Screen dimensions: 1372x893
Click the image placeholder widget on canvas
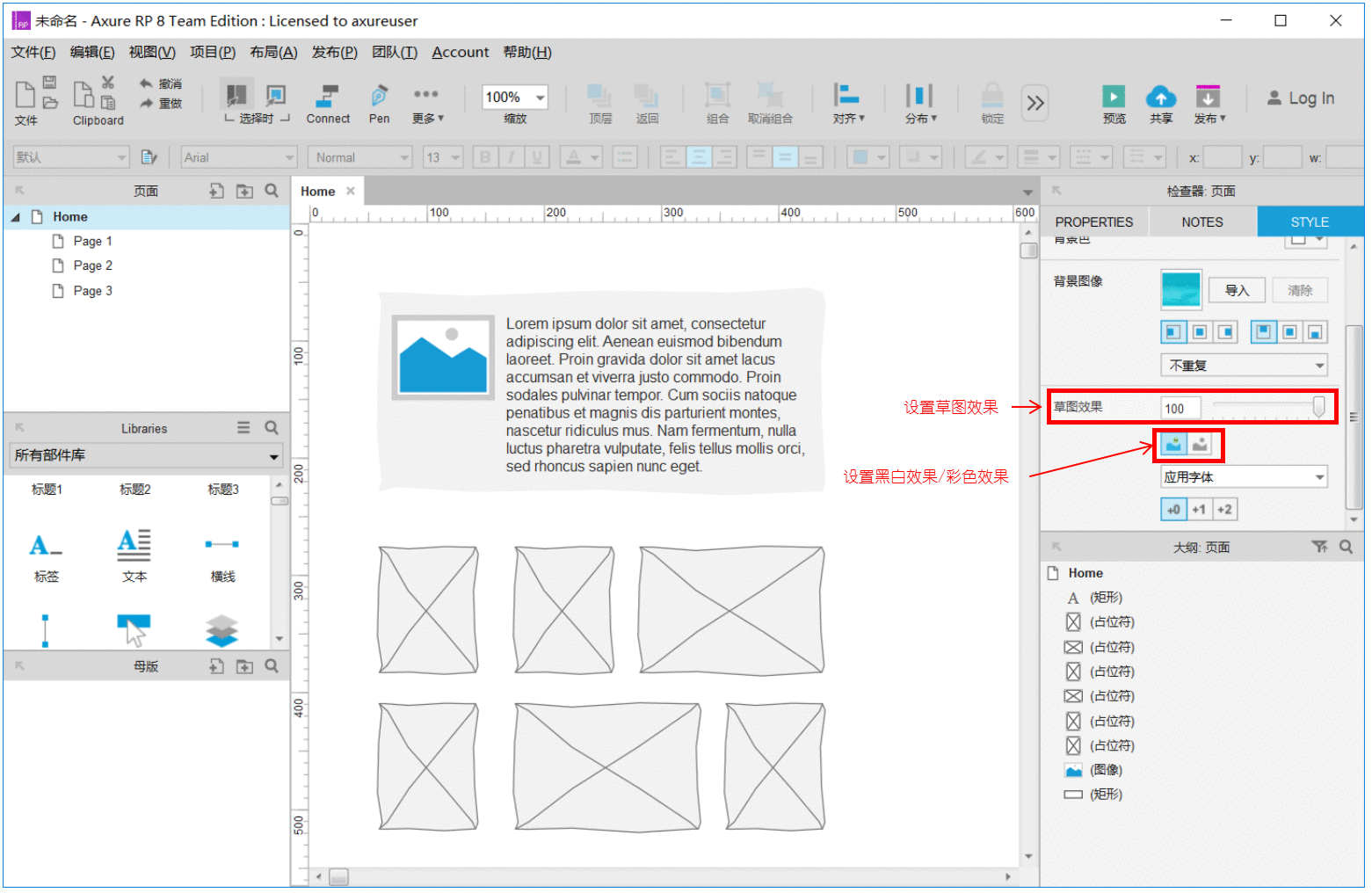click(443, 358)
